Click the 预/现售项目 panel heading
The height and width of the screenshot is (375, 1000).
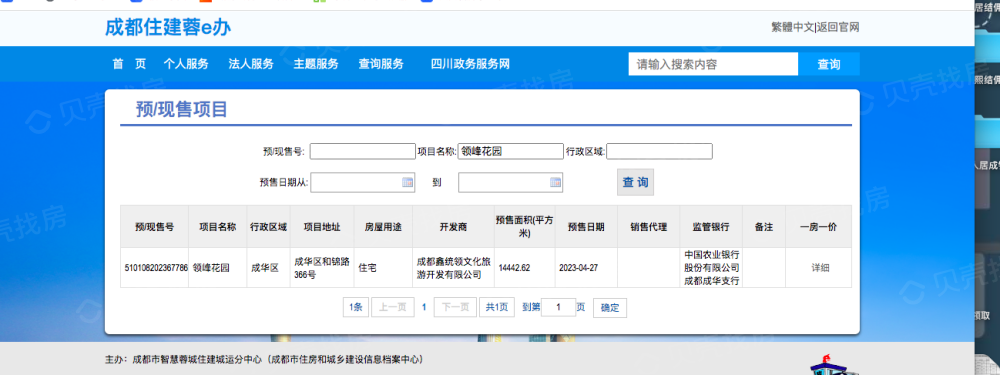[182, 110]
